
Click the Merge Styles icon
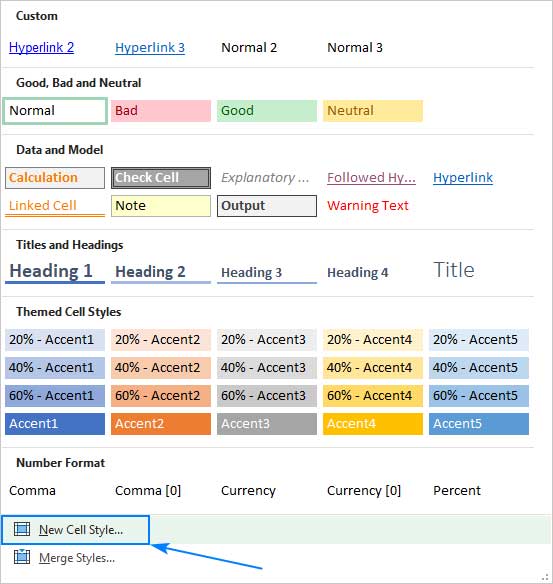pyautogui.click(x=22, y=557)
